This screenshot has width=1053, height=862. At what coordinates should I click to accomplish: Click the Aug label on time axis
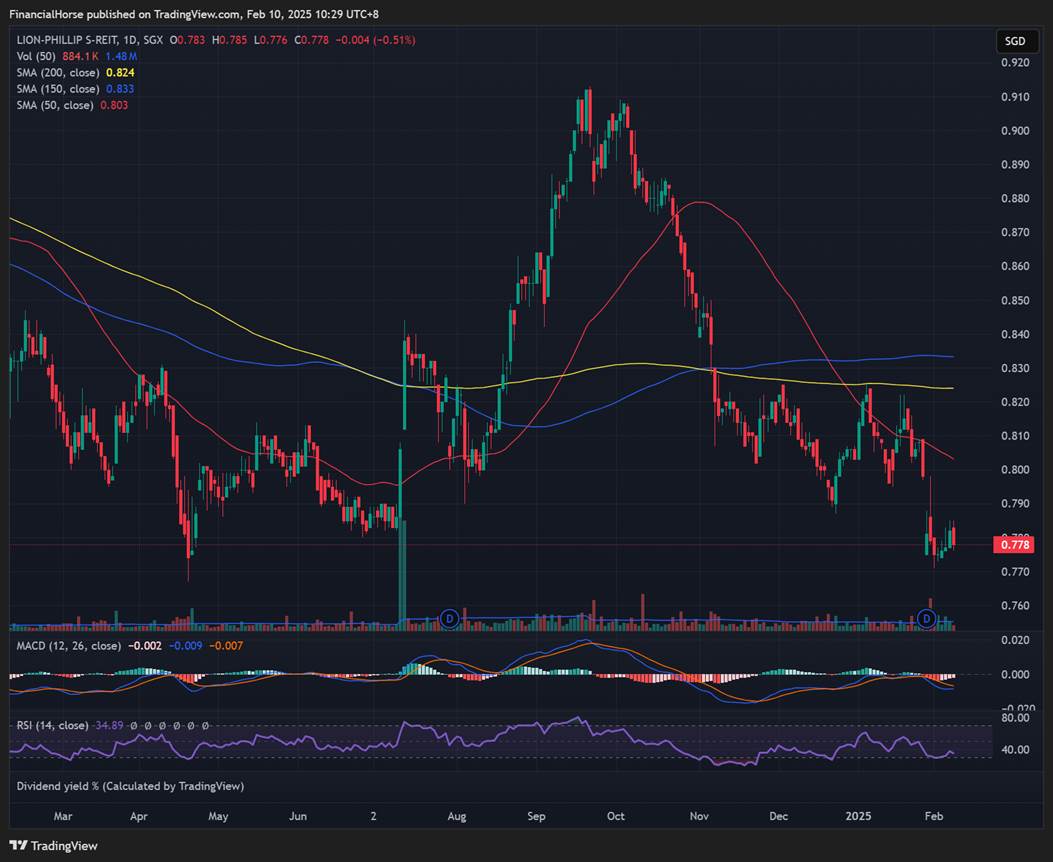(457, 816)
